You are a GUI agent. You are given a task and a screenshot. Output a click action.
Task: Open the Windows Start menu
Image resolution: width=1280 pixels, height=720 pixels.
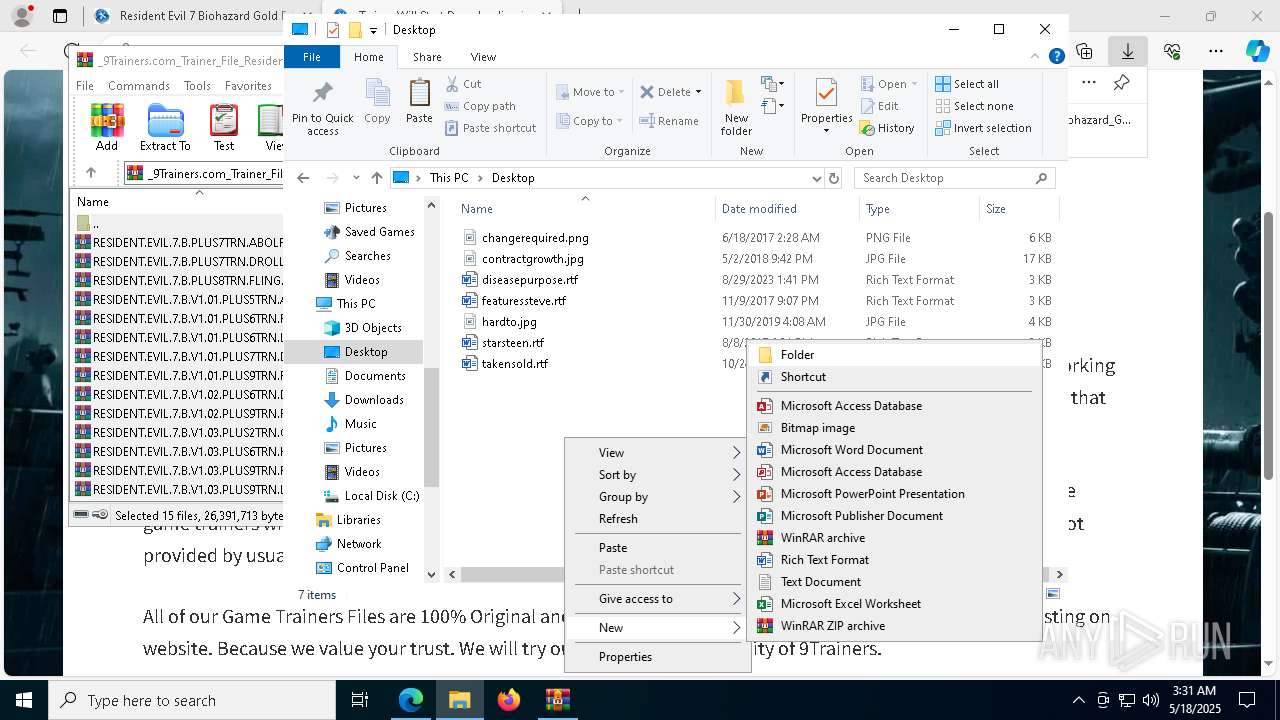[24, 700]
